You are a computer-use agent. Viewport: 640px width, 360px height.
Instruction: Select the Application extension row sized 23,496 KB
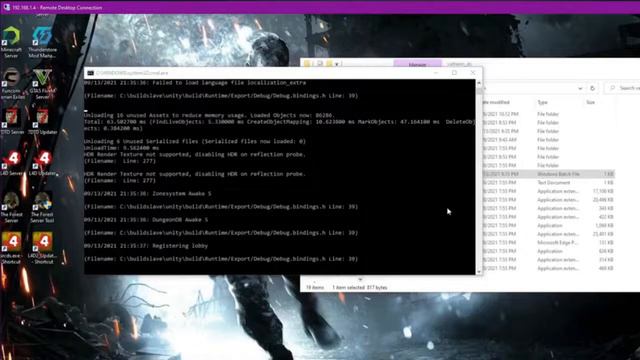(549, 200)
